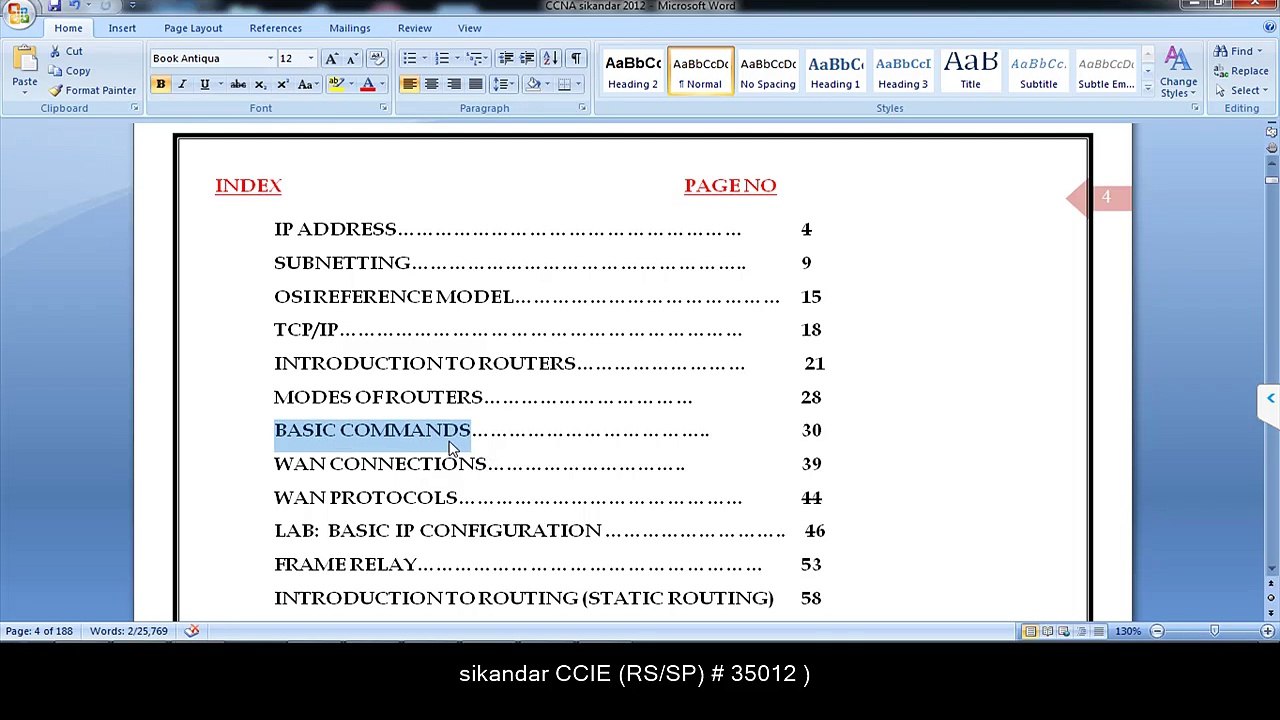Open the Font dialog launcher
The height and width of the screenshot is (720, 1280).
(383, 108)
